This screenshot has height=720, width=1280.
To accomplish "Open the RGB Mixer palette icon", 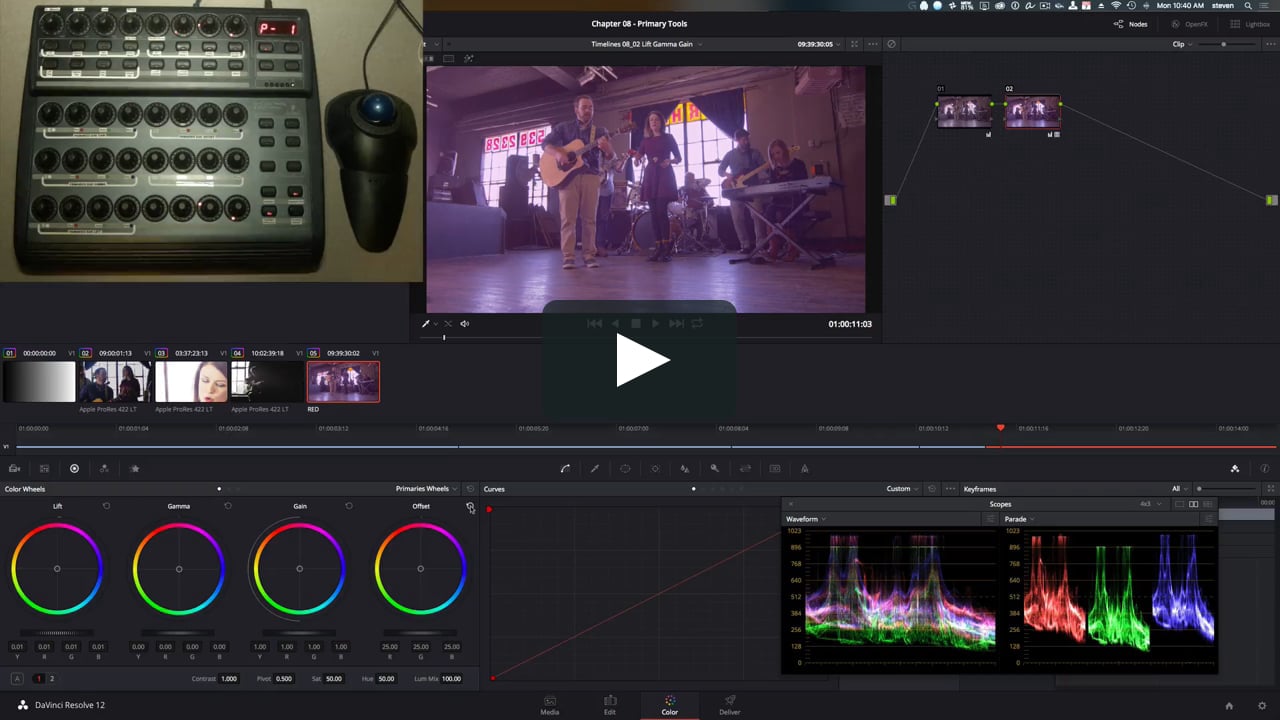I will point(104,468).
